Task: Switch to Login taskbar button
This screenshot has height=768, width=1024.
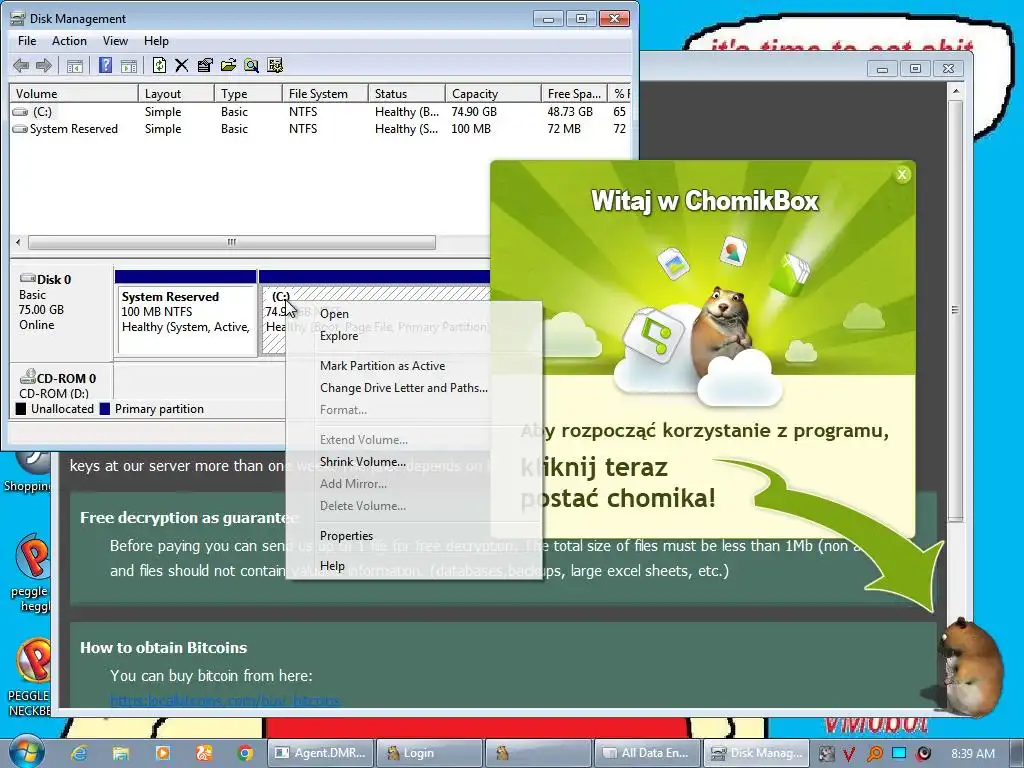Action: coord(430,753)
